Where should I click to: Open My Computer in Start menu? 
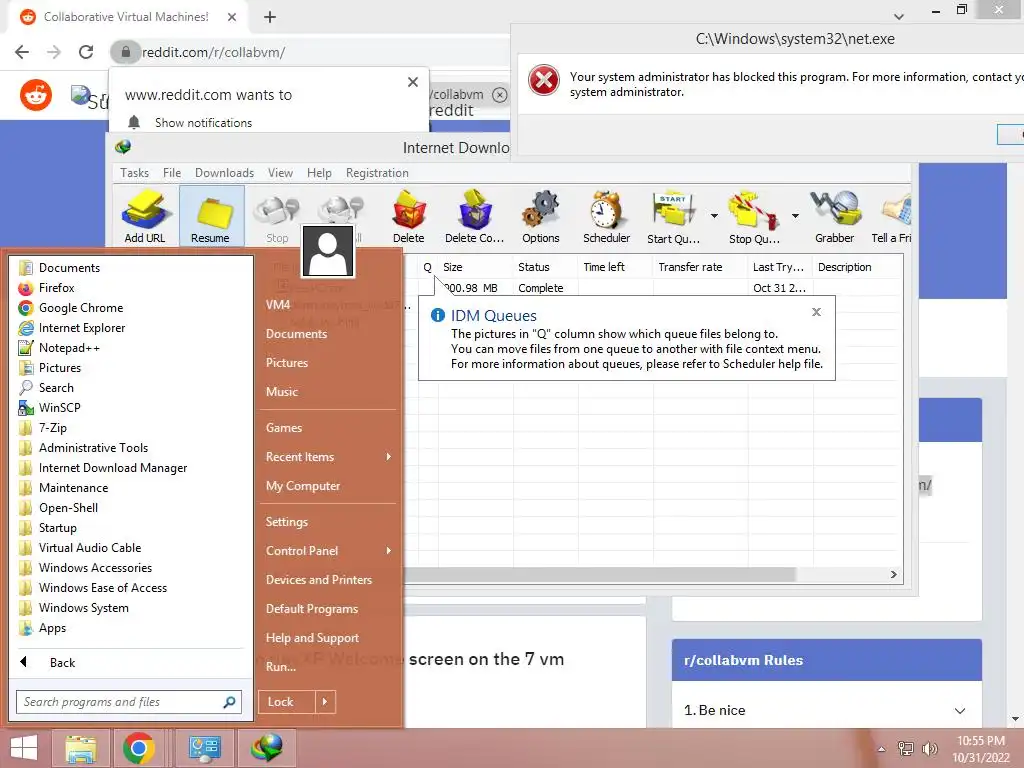pyautogui.click(x=303, y=485)
